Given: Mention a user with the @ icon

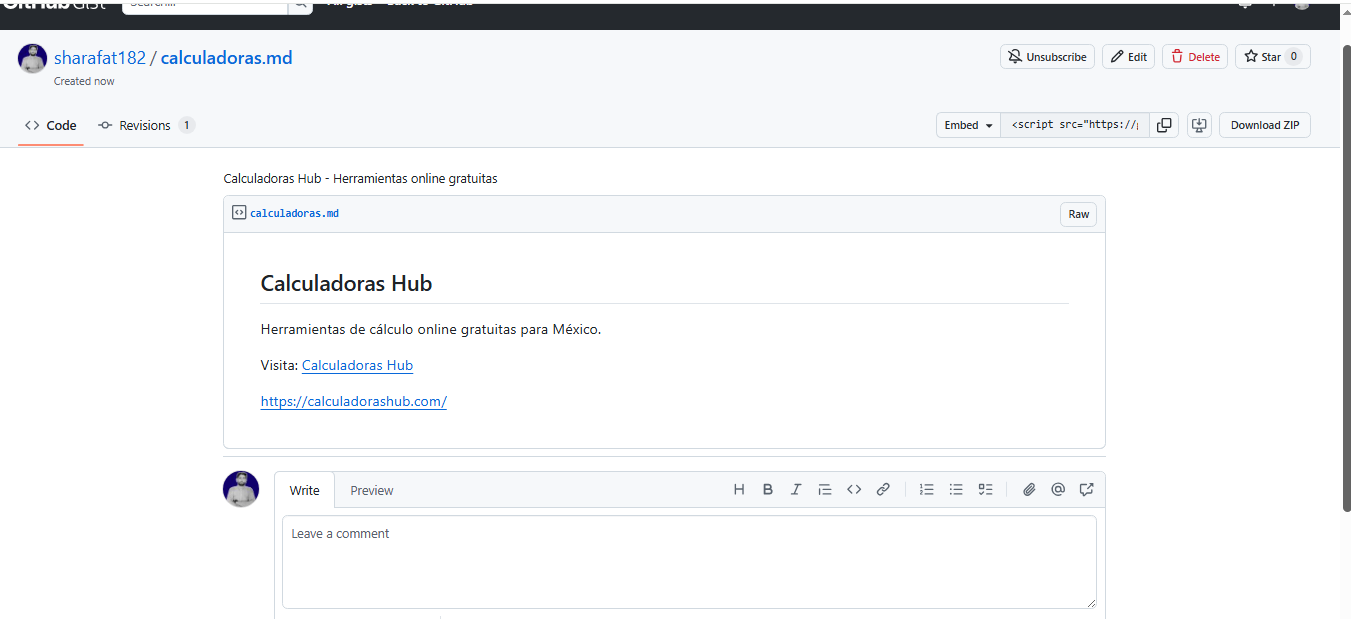Looking at the screenshot, I should click(1058, 489).
